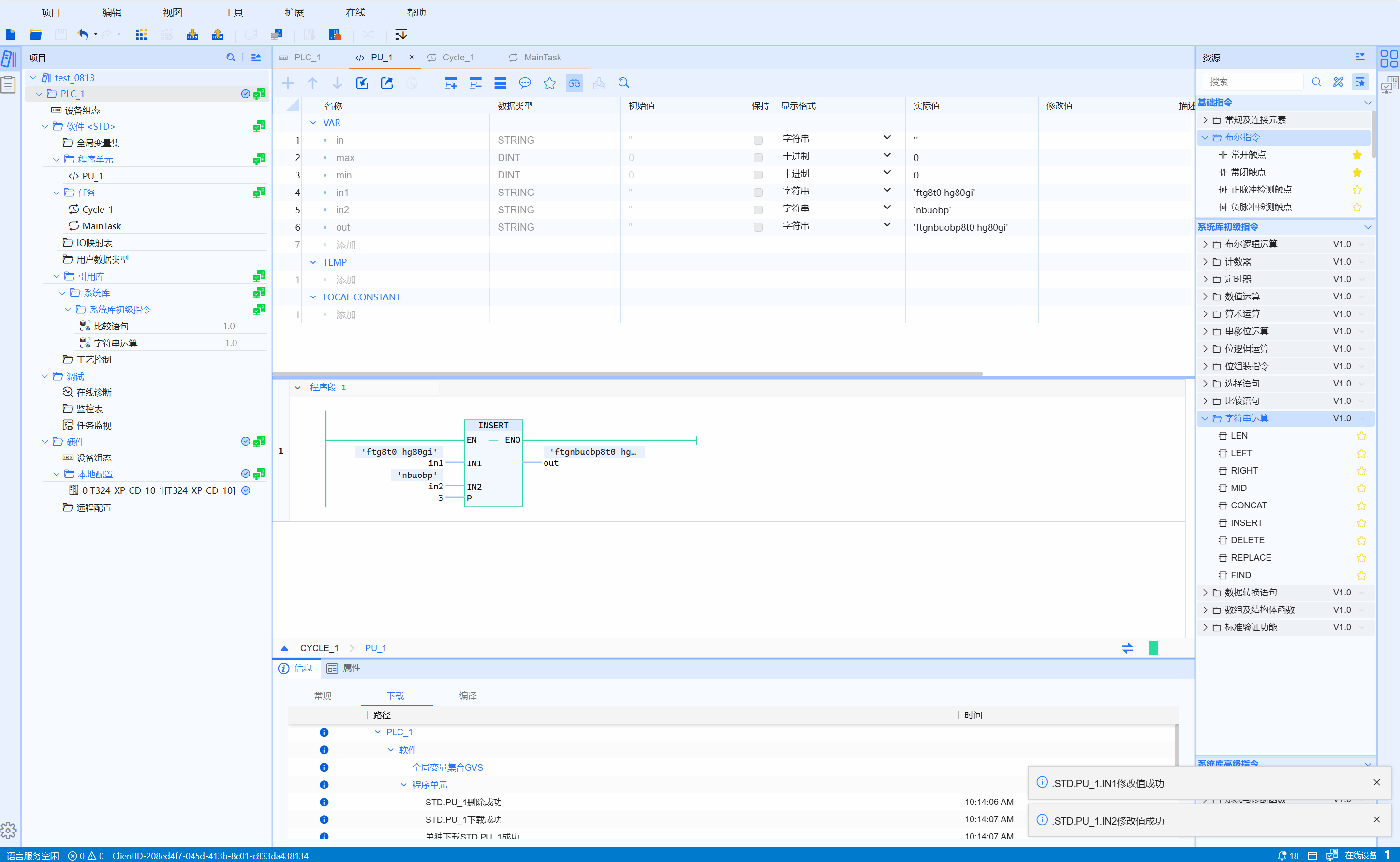1400x862 pixels.
Task: Toggle the retain checkbox for variable max
Action: (x=758, y=157)
